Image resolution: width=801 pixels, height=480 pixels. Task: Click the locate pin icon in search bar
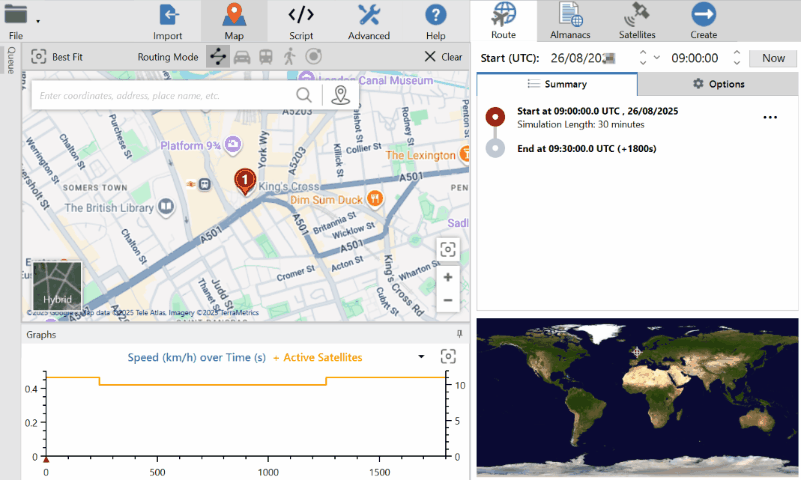pyautogui.click(x=341, y=95)
